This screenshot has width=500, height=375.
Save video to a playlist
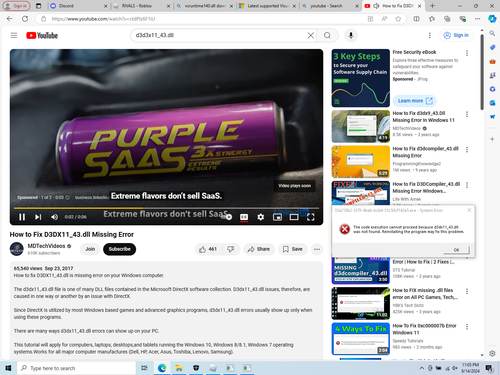pyautogui.click(x=293, y=249)
